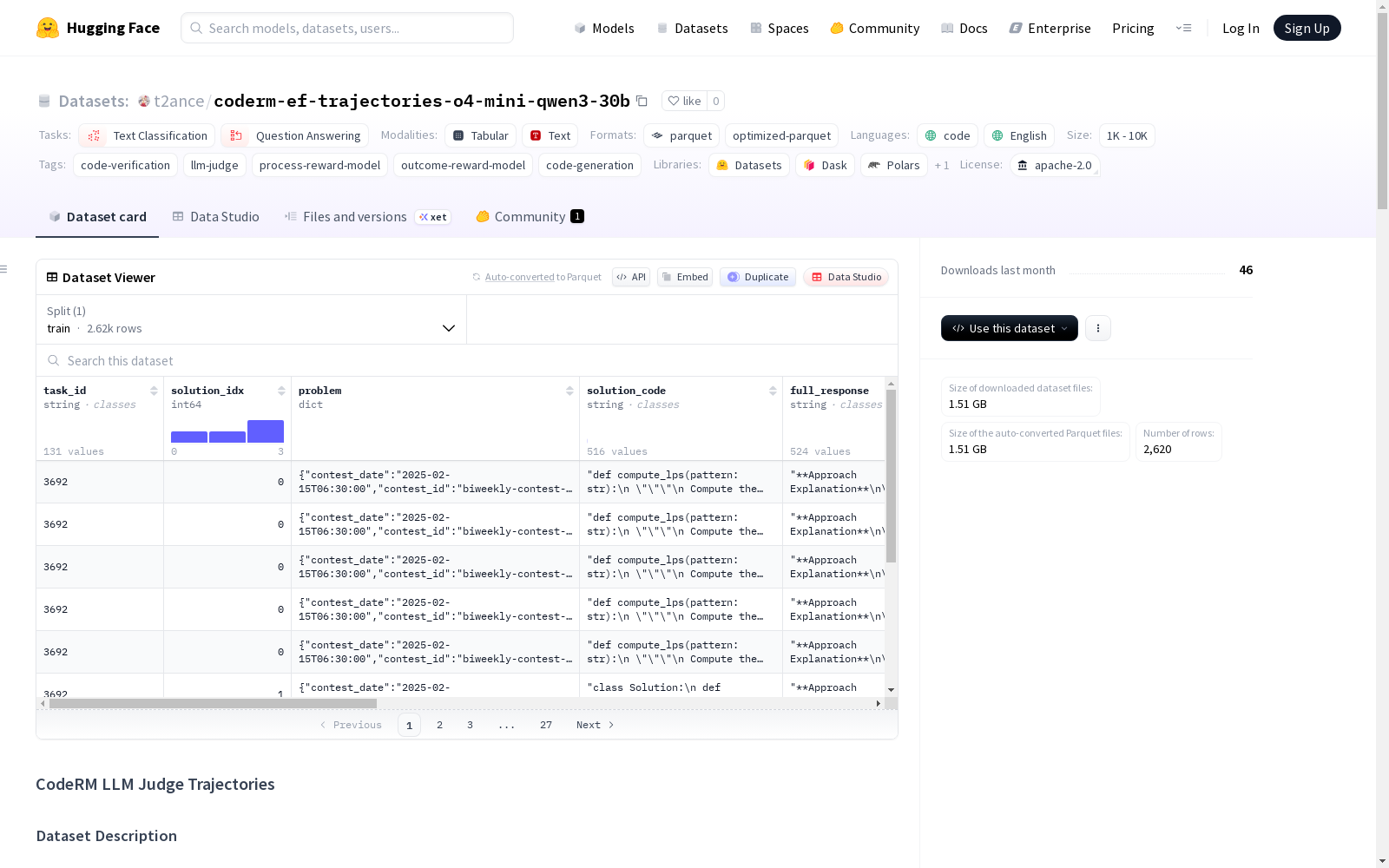Go to Pricing page
This screenshot has height=868, width=1389.
pos(1133,28)
